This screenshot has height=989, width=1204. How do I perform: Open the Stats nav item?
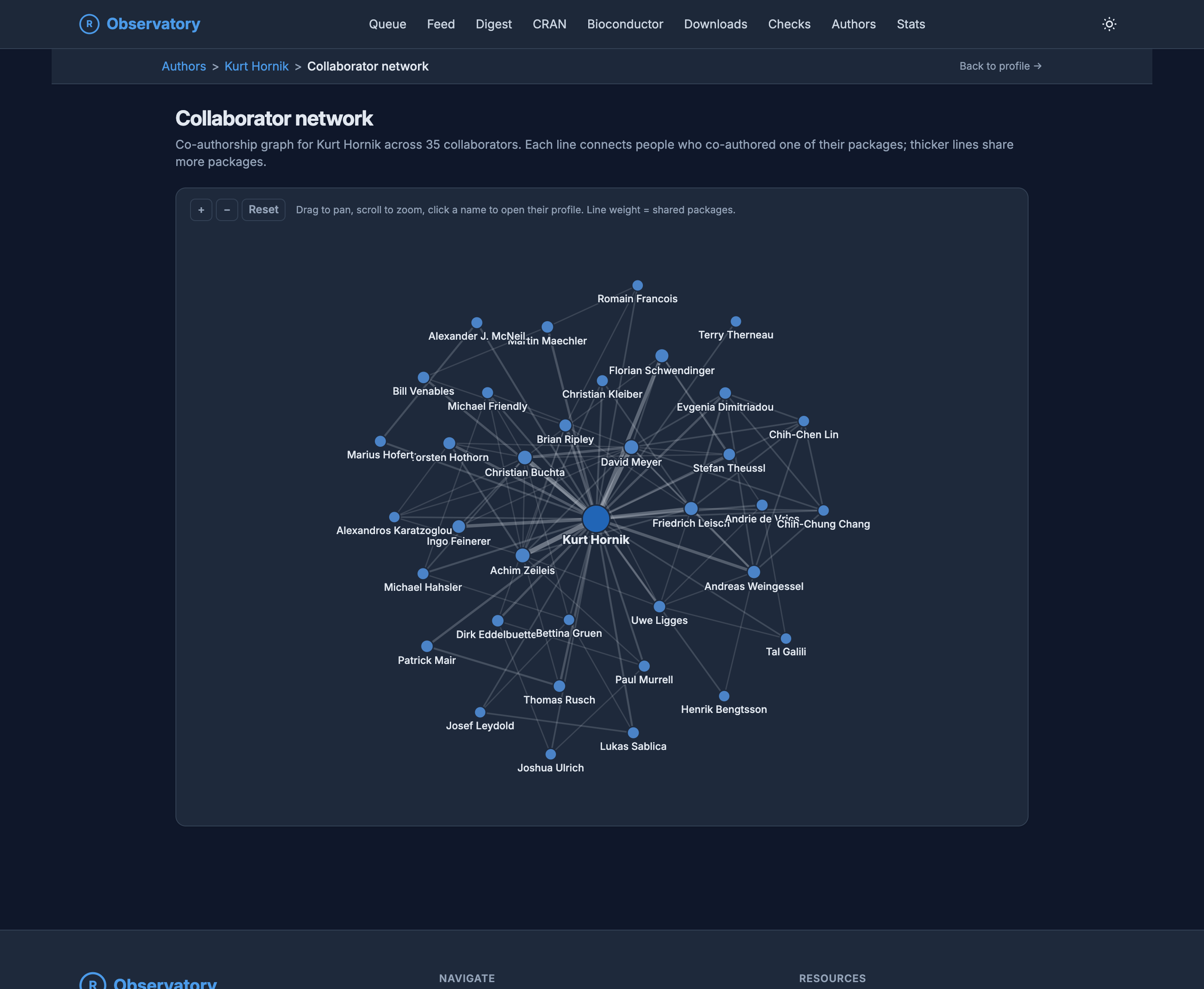[x=911, y=24]
